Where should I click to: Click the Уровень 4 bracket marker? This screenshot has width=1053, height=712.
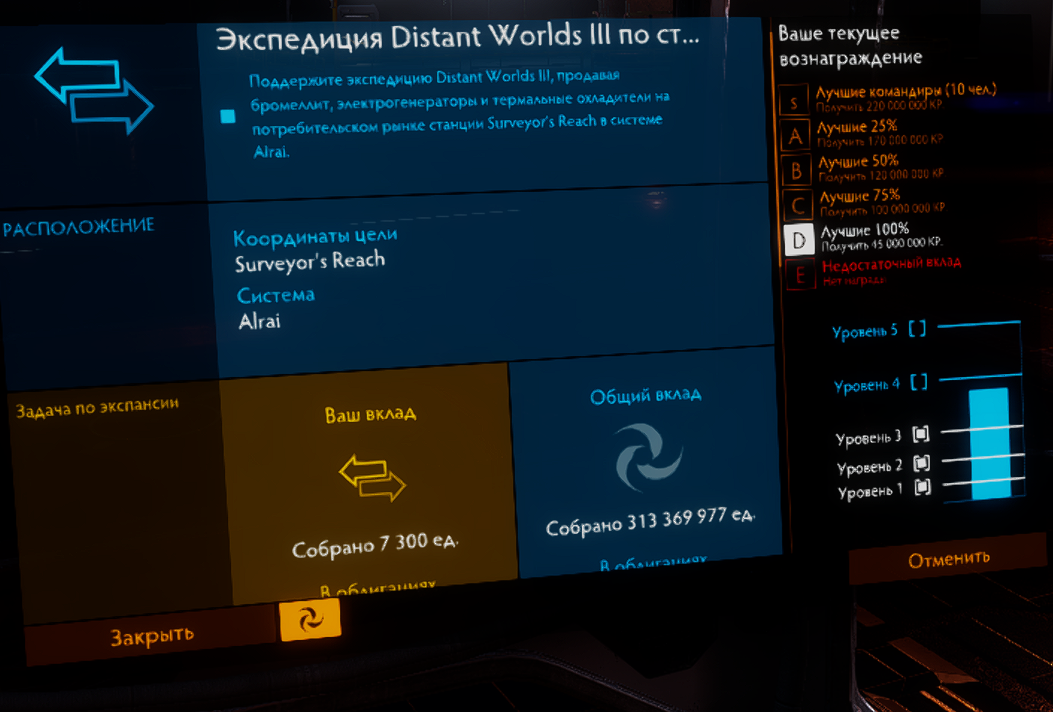[919, 382]
